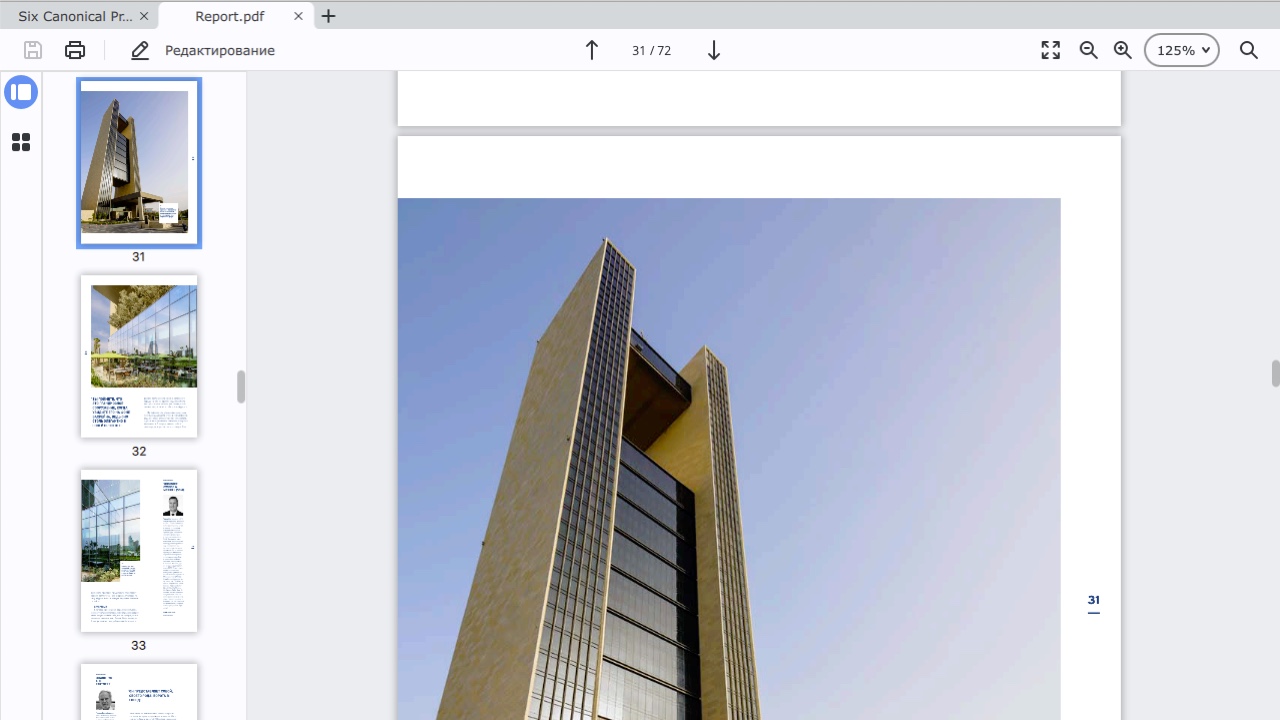The image size is (1280, 720).
Task: Open page 32 thumbnail
Action: click(139, 356)
